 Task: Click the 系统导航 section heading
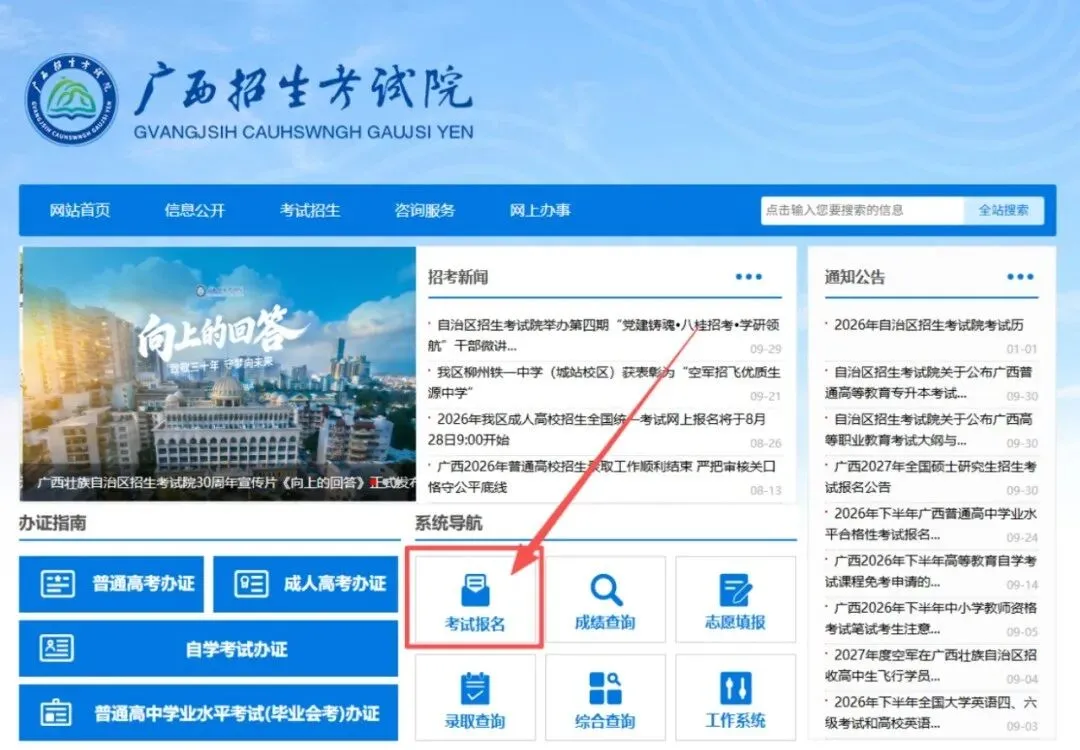(448, 523)
